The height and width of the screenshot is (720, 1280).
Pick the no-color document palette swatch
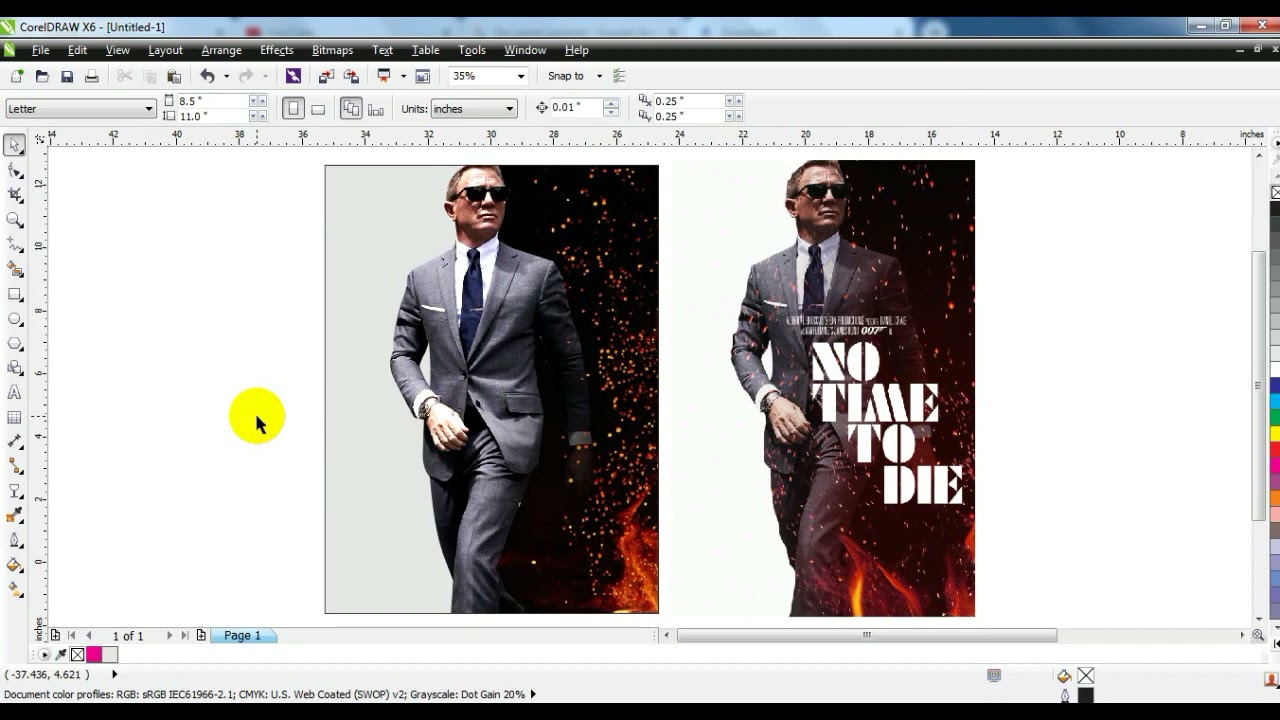pyautogui.click(x=78, y=655)
